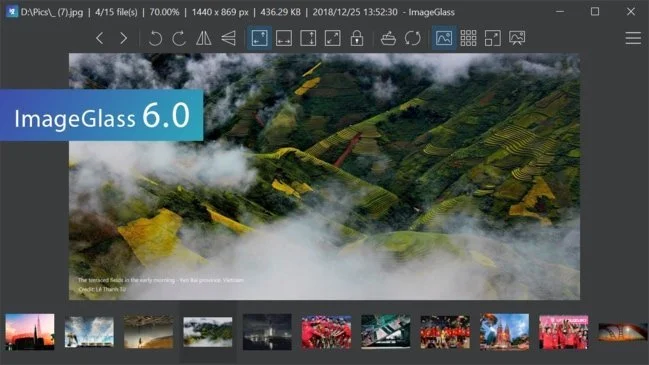Open the sunset tower thumbnail

click(x=30, y=332)
